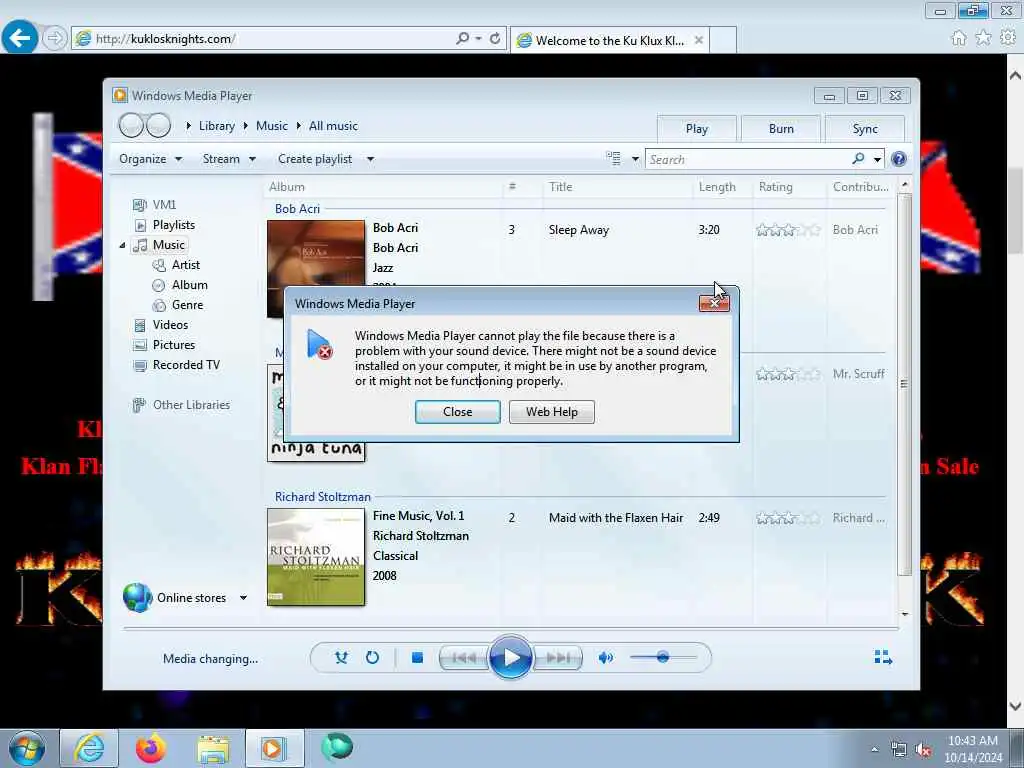This screenshot has height=768, width=1024.
Task: Open Recorded TV library
Action: (x=176, y=365)
